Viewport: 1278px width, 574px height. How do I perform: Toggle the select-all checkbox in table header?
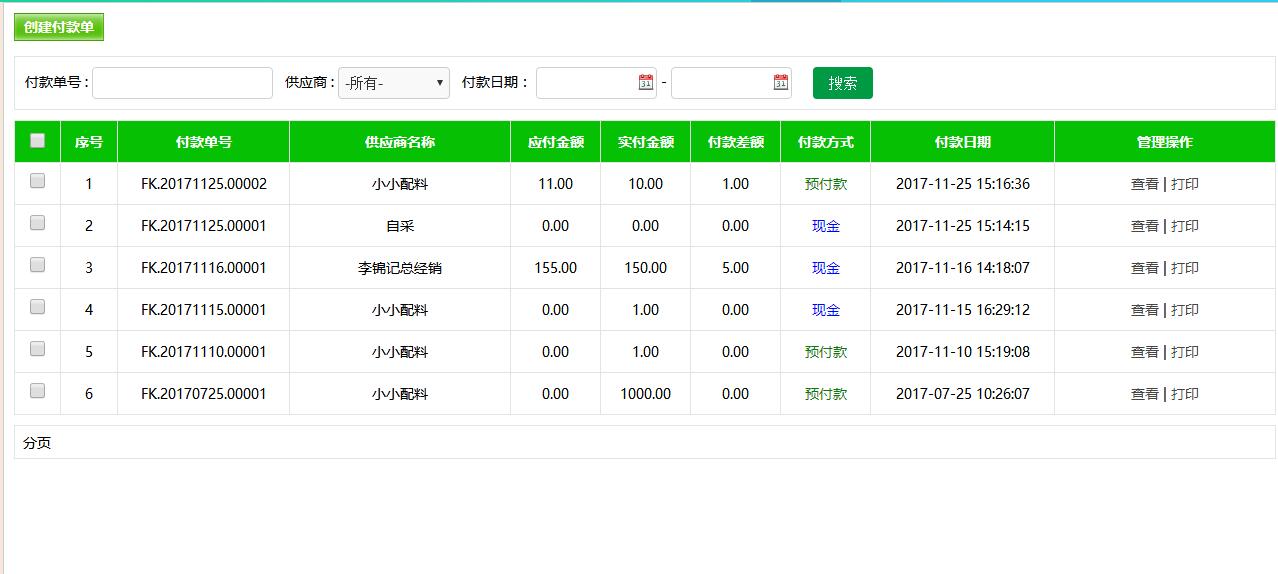pyautogui.click(x=38, y=141)
